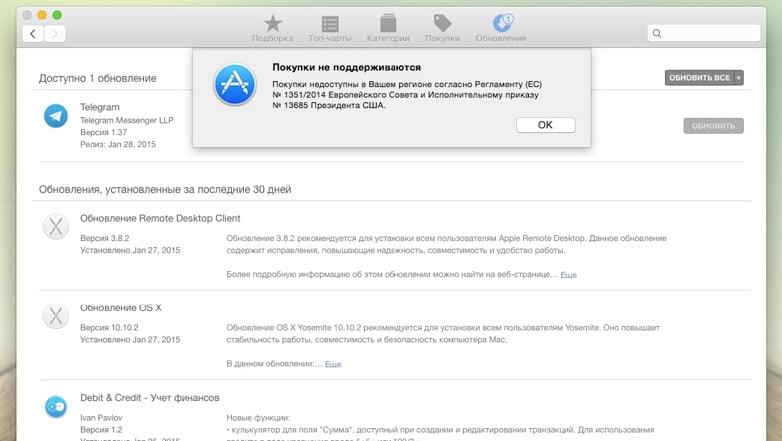Confirm the dialog with OK
The height and width of the screenshot is (441, 782).
(x=546, y=125)
